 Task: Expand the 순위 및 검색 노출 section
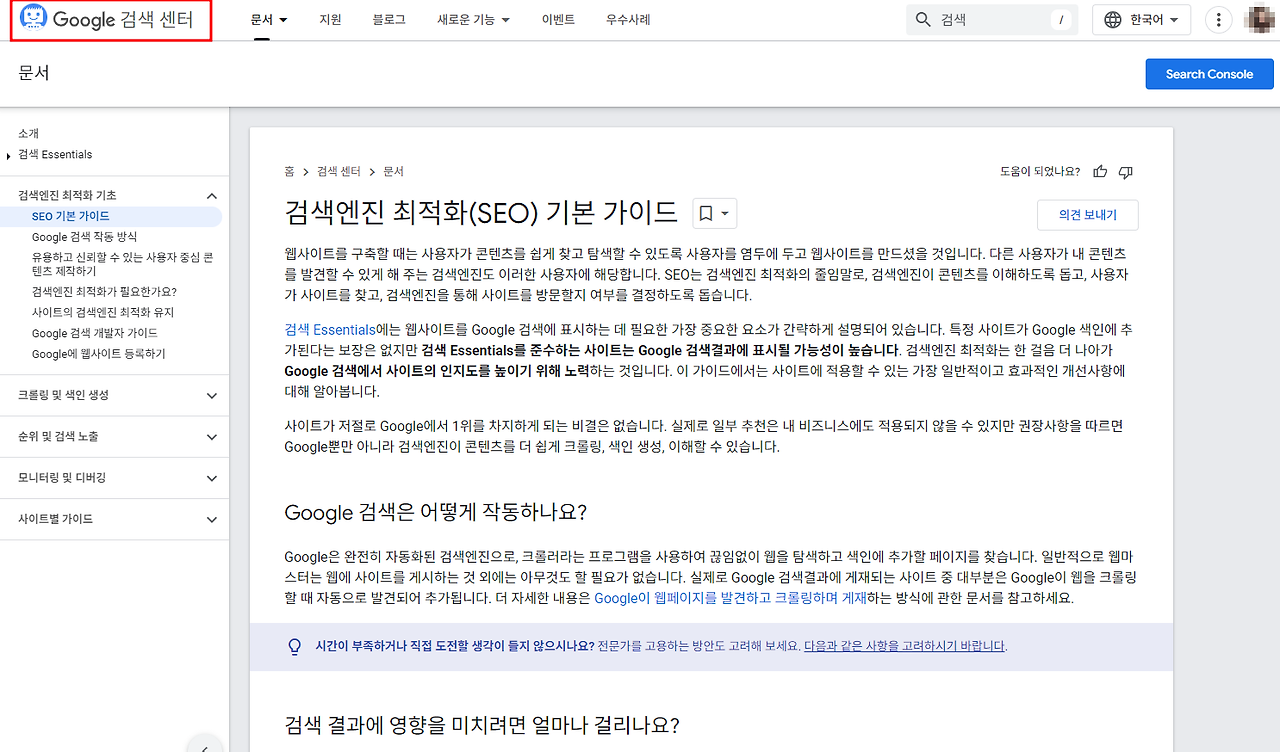[x=211, y=437]
